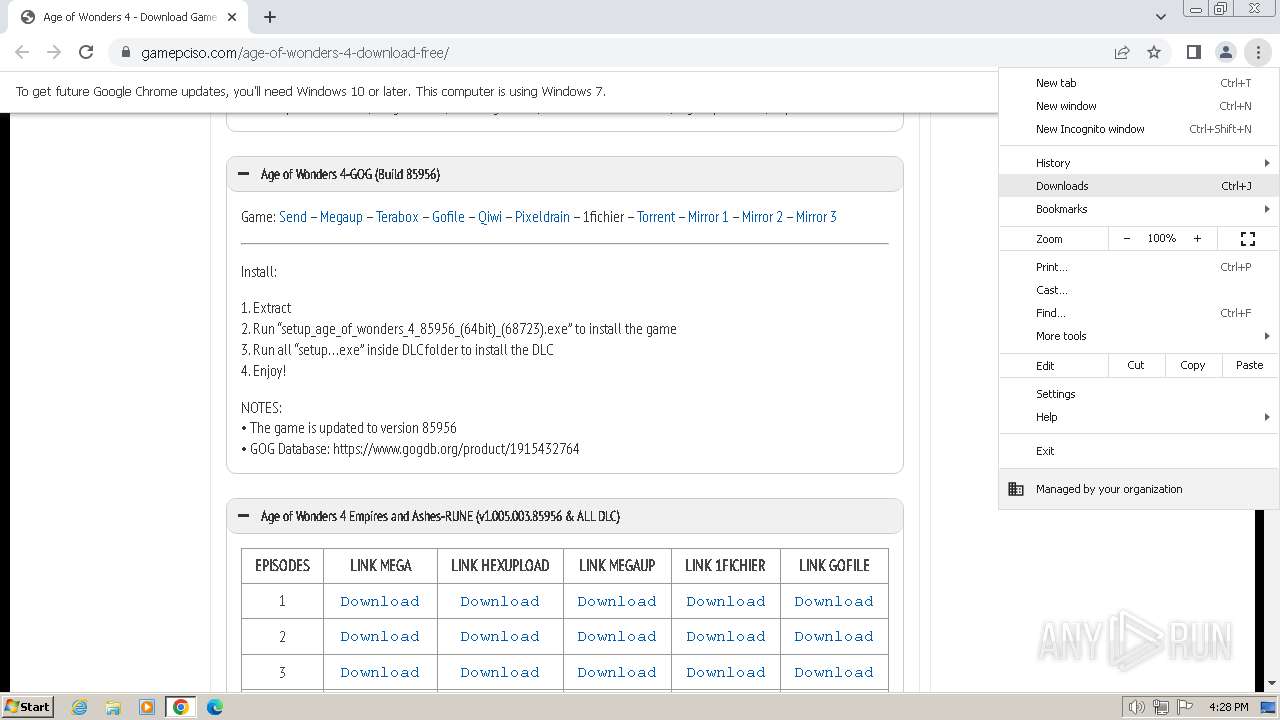Open the share this page icon
Viewport: 1280px width, 720px height.
pos(1122,52)
